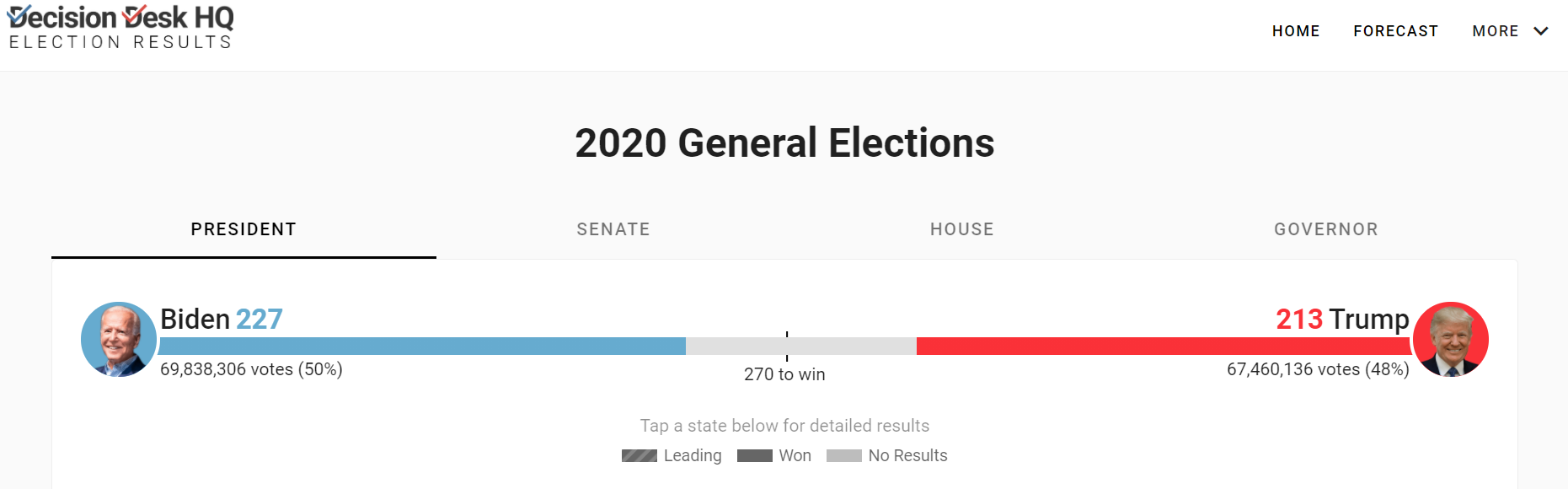Click the red Trump electoral bar
Screen dimensions: 1568x489
(x=1164, y=346)
